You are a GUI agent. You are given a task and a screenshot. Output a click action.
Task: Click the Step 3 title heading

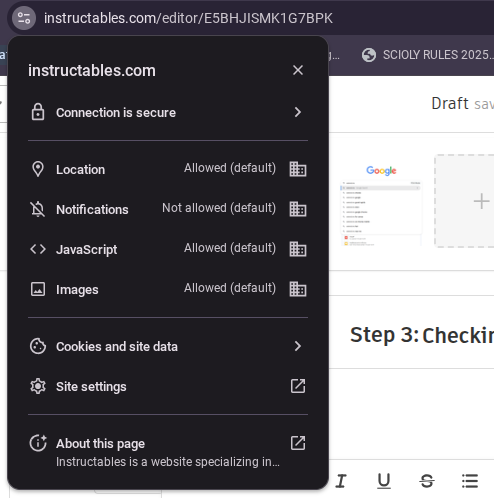422,335
